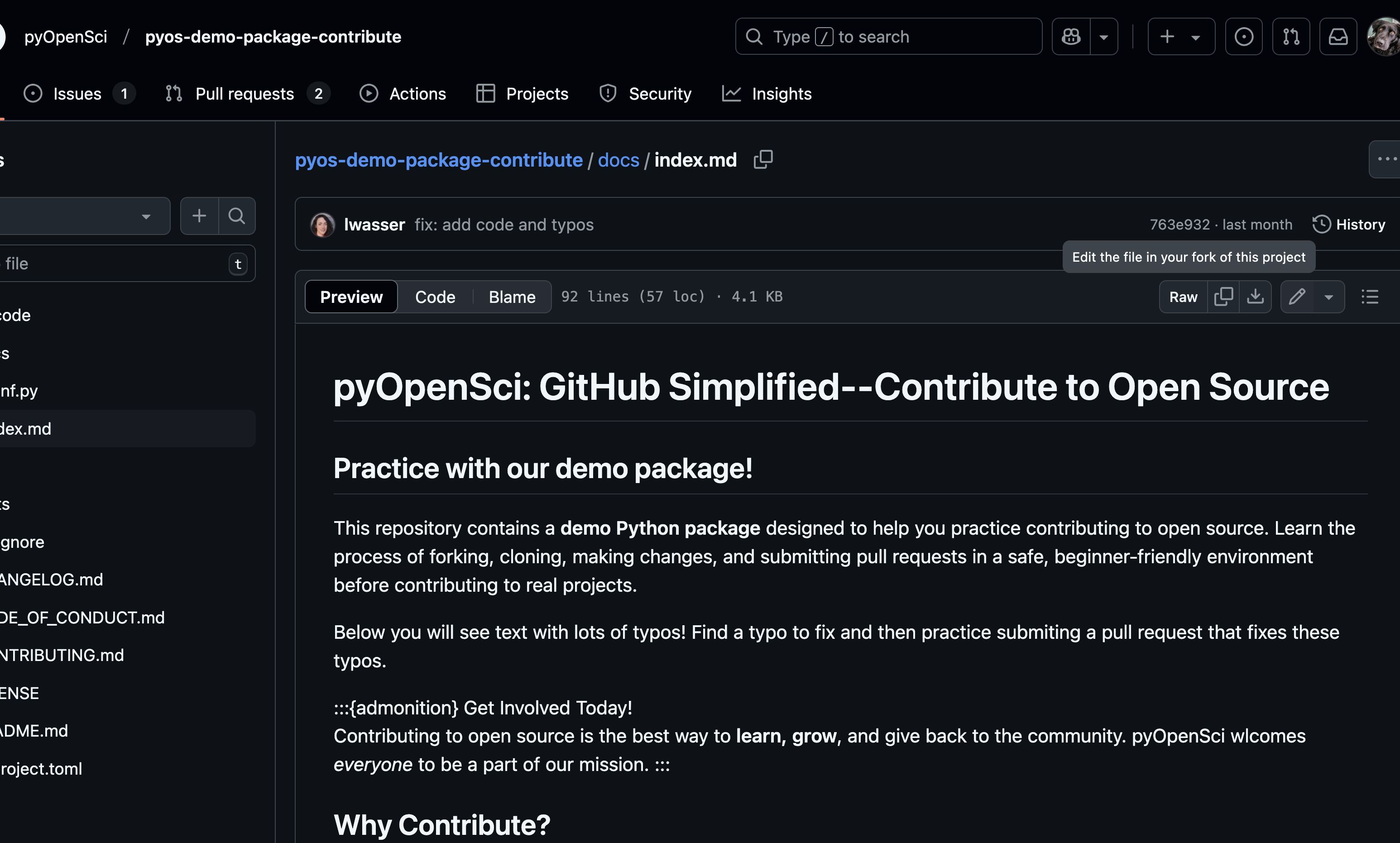This screenshot has width=1400, height=843.
Task: Open commit message fix: add code and typos
Action: pos(504,225)
